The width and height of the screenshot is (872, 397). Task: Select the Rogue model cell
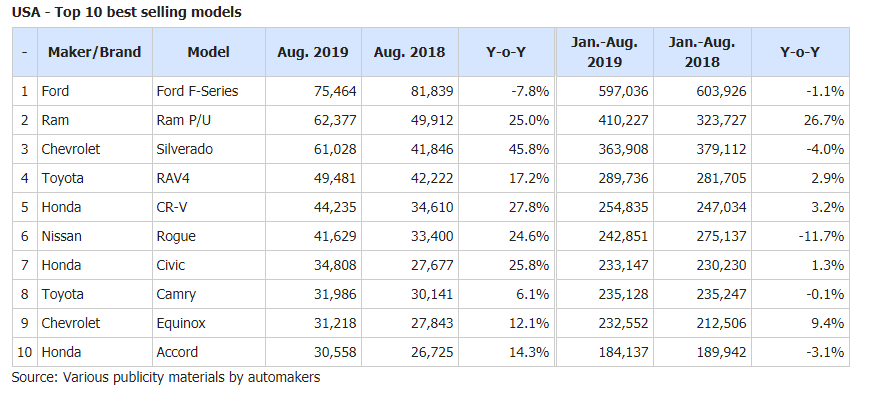click(x=209, y=236)
